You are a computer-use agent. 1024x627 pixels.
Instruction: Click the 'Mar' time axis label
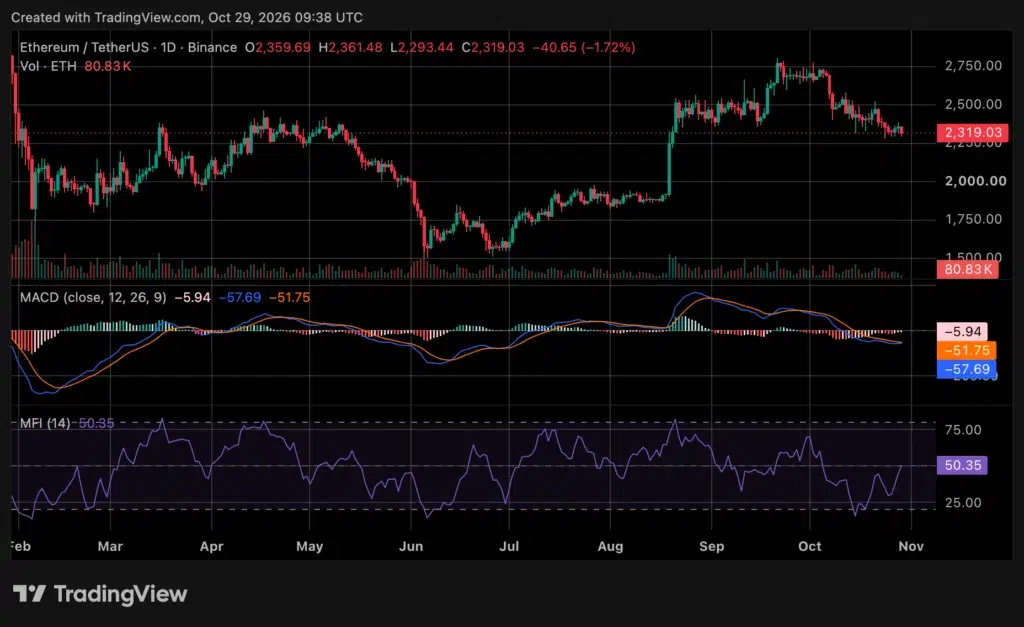pos(110,546)
